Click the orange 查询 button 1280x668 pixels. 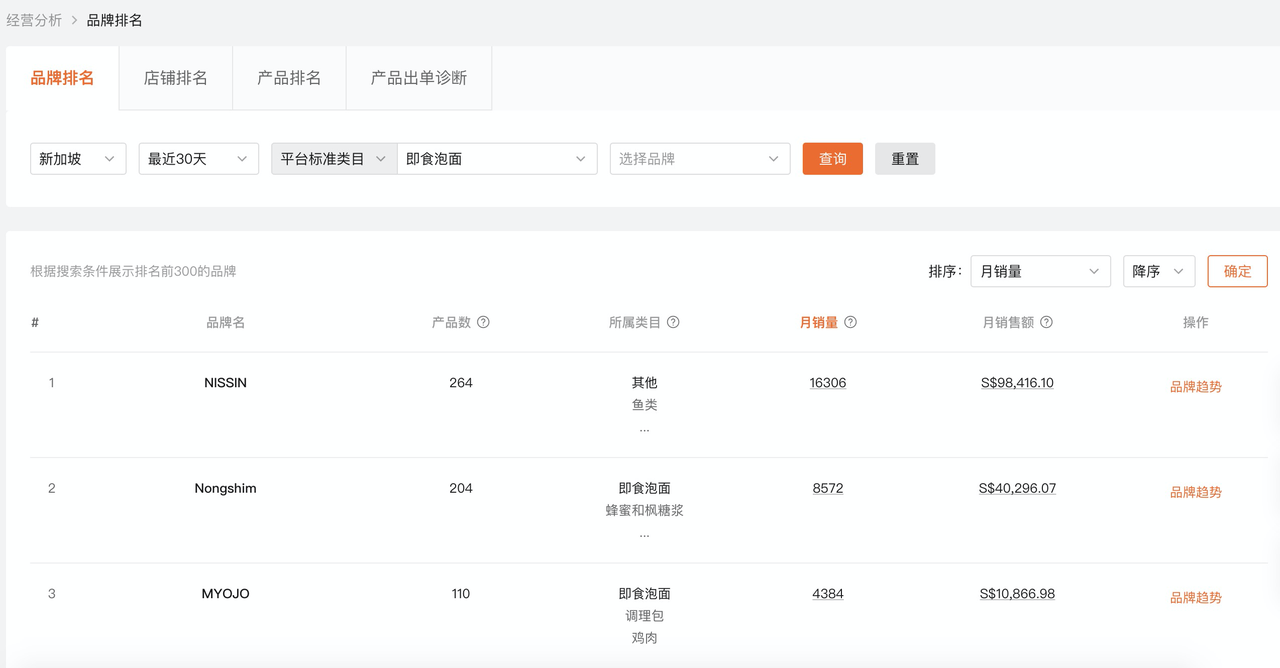click(832, 159)
